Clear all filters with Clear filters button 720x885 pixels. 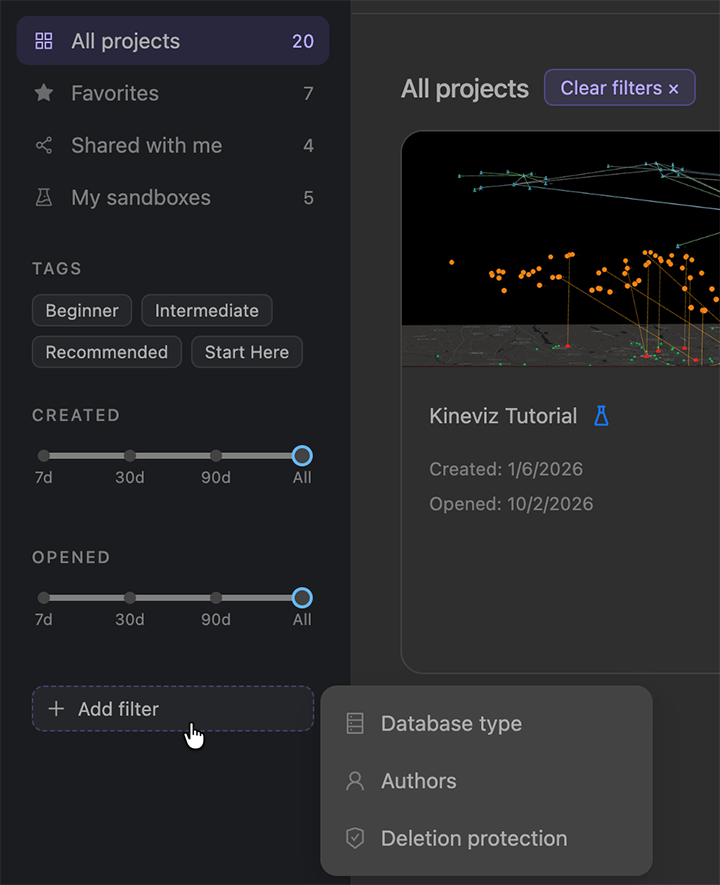[620, 87]
